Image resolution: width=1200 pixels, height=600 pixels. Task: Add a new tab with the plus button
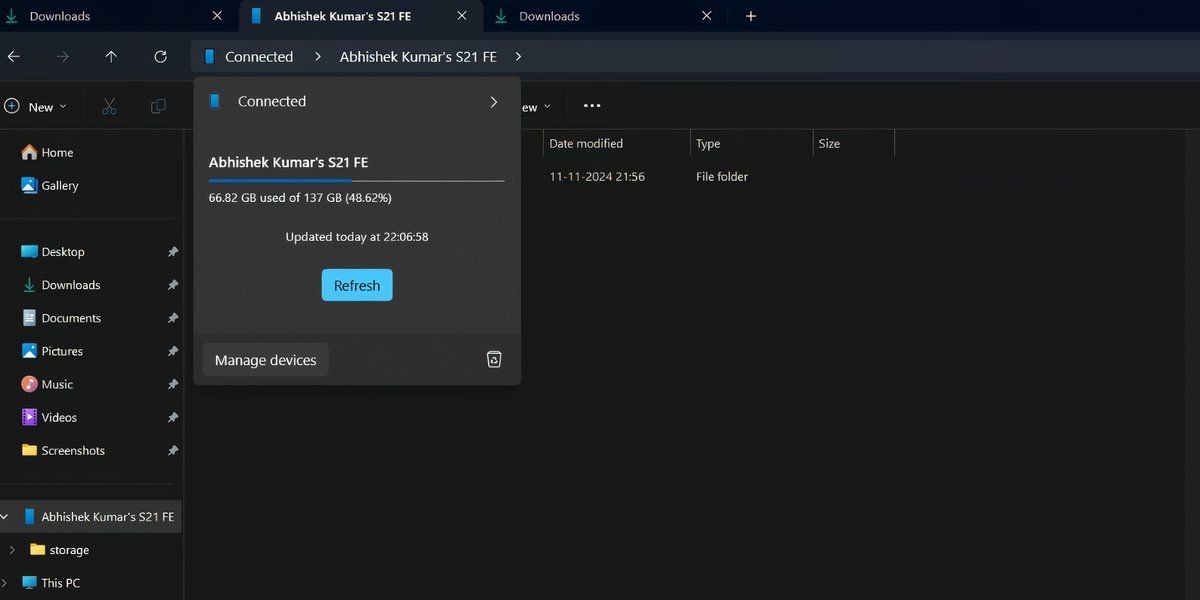[751, 16]
